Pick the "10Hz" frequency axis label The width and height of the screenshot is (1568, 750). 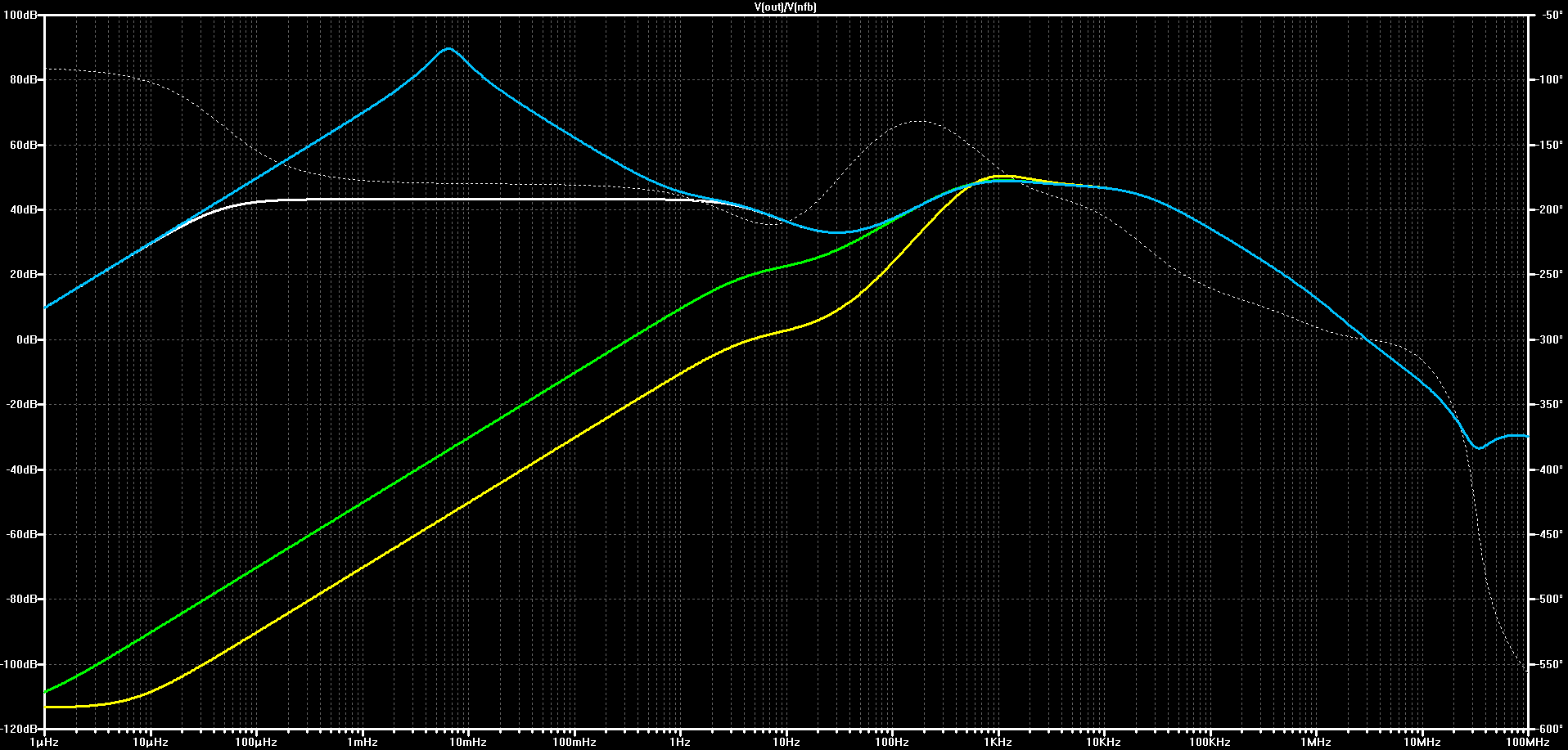point(786,743)
